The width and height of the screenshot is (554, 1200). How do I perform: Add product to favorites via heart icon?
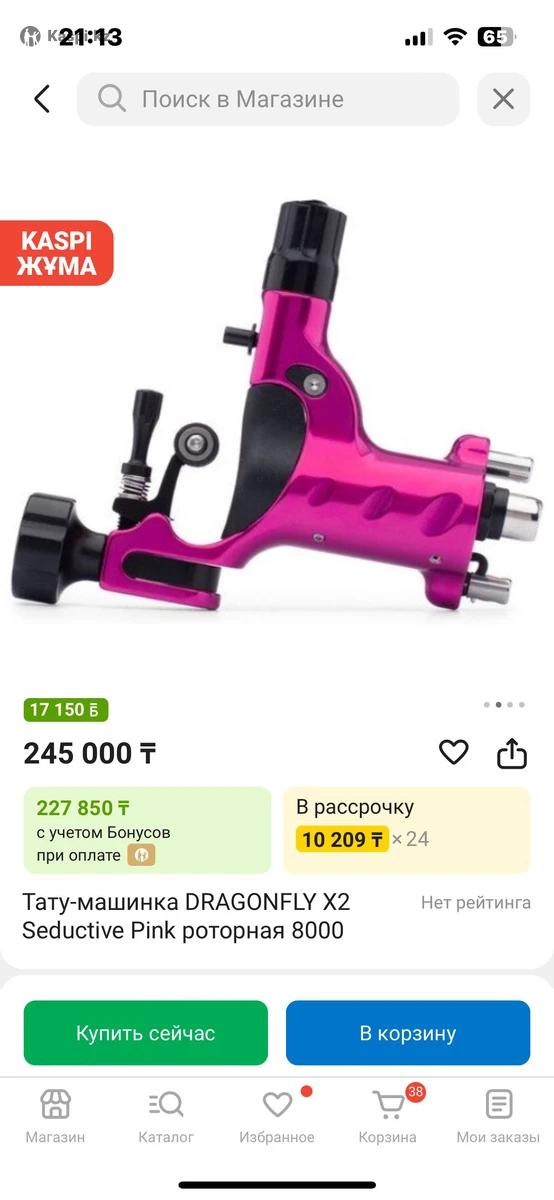pos(454,752)
